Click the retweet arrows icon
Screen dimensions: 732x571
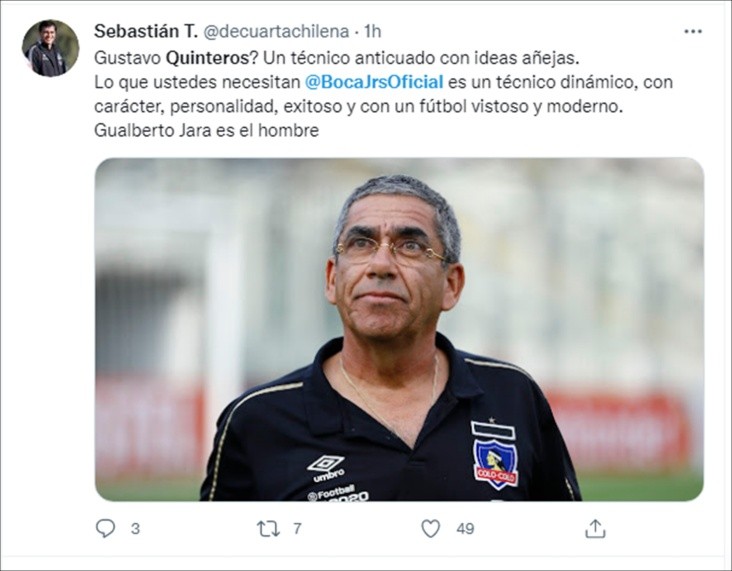[268, 529]
